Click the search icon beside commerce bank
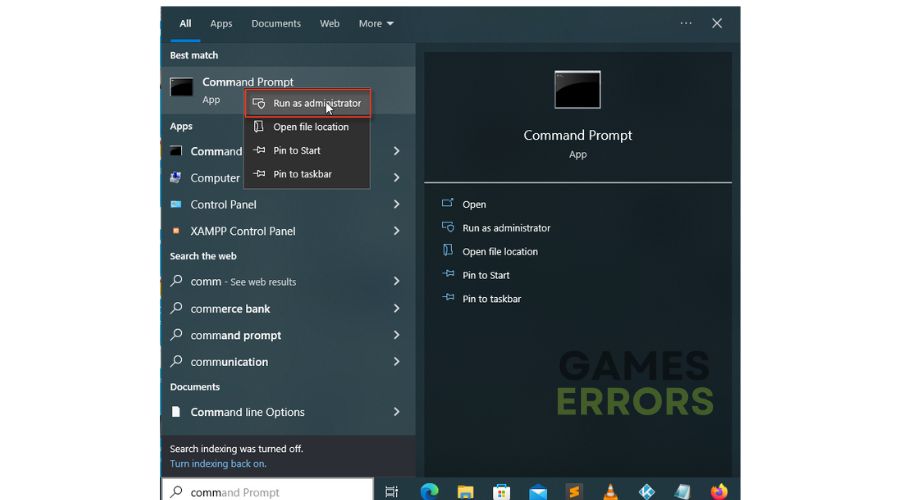This screenshot has height=500, width=900. coord(176,308)
